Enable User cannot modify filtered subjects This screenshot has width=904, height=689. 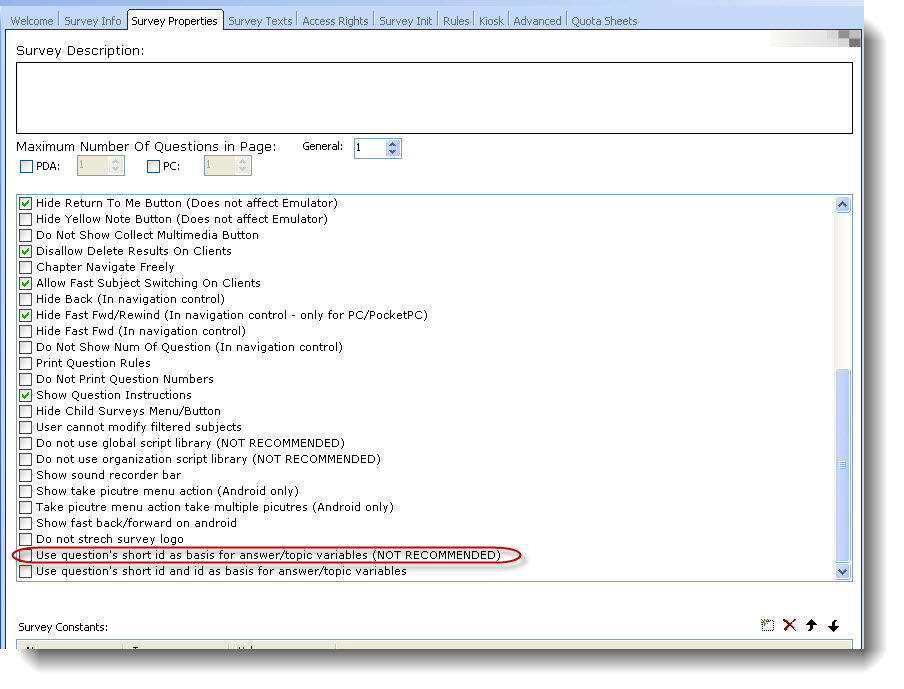point(25,427)
